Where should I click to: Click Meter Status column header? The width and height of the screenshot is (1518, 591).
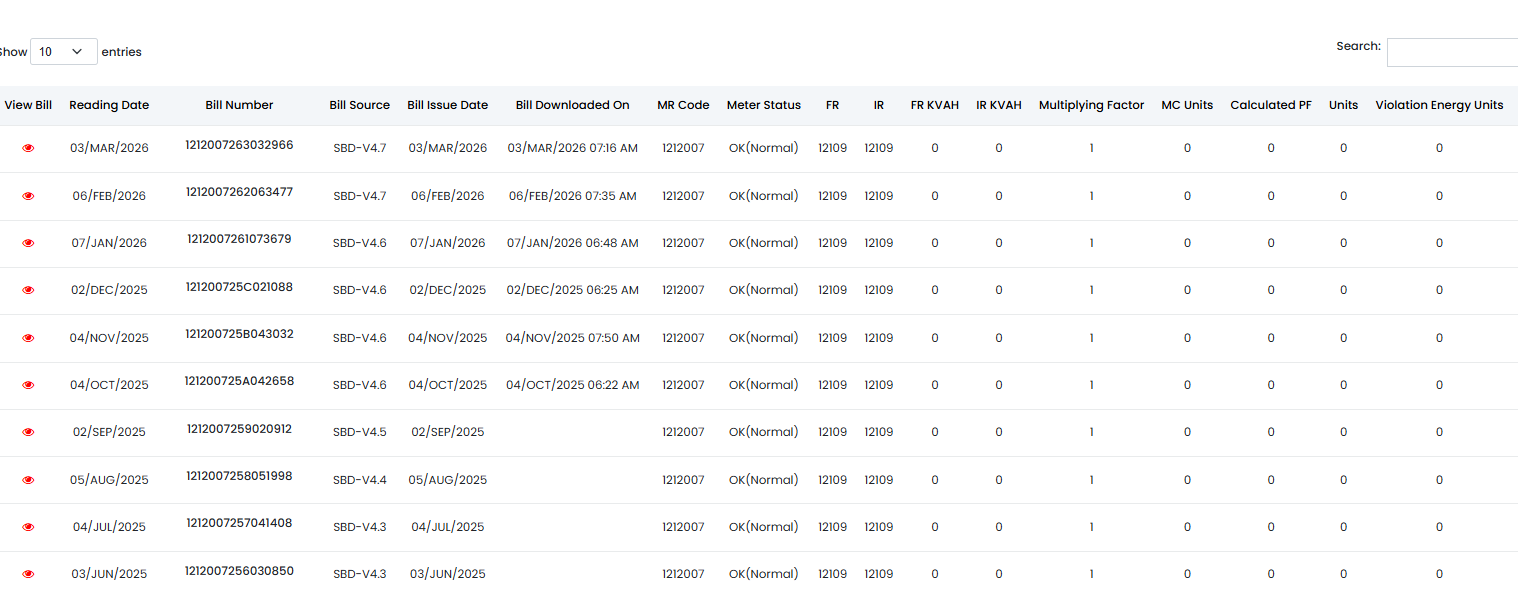click(x=763, y=105)
